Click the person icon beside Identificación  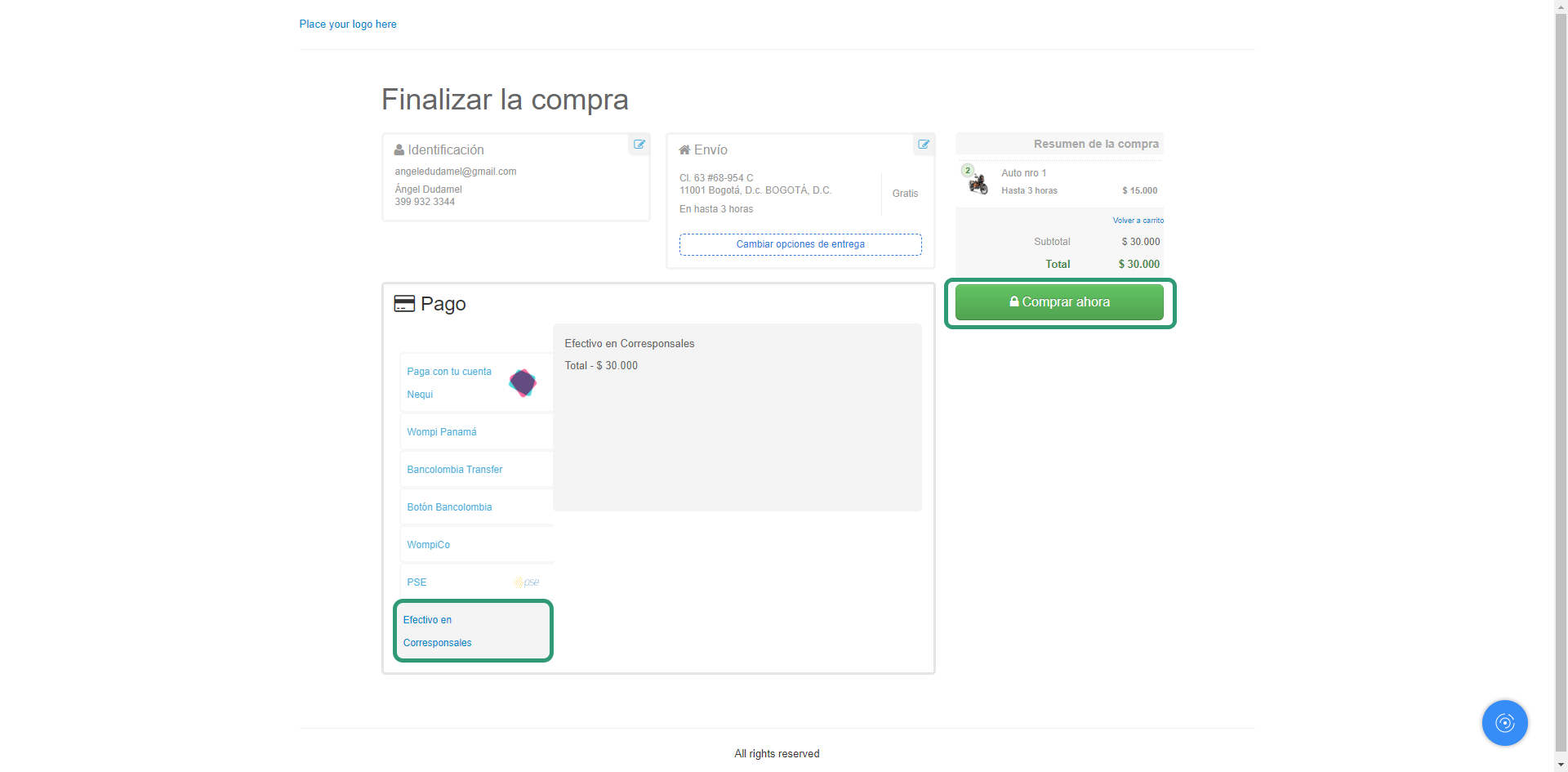pos(399,150)
